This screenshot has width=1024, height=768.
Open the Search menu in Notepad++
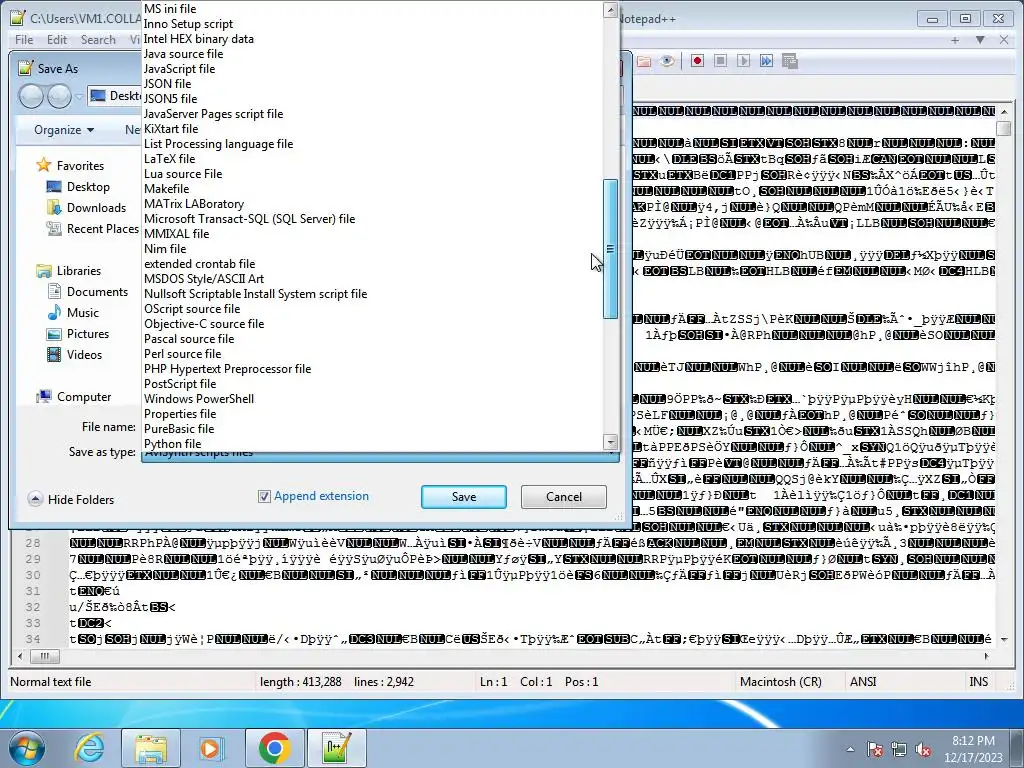pos(98,40)
